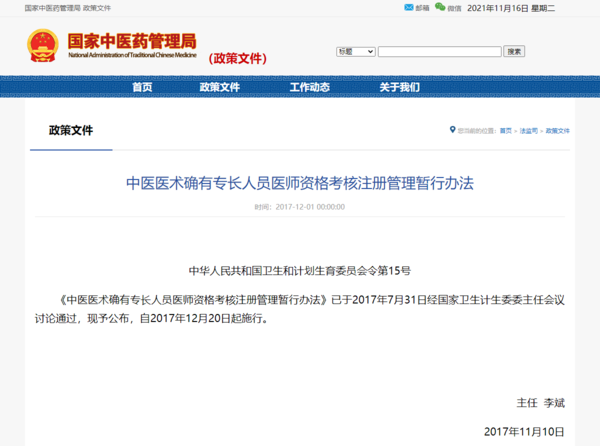Click 首页 link in breadcrumb
The height and width of the screenshot is (446, 600).
[x=503, y=131]
